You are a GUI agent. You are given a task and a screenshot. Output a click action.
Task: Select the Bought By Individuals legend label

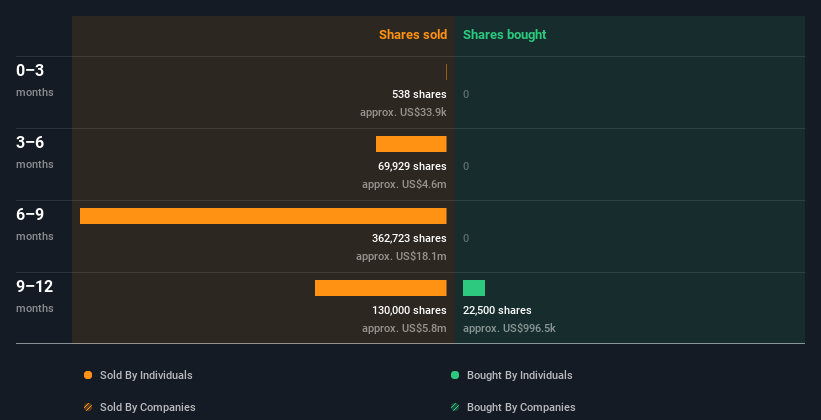(519, 375)
